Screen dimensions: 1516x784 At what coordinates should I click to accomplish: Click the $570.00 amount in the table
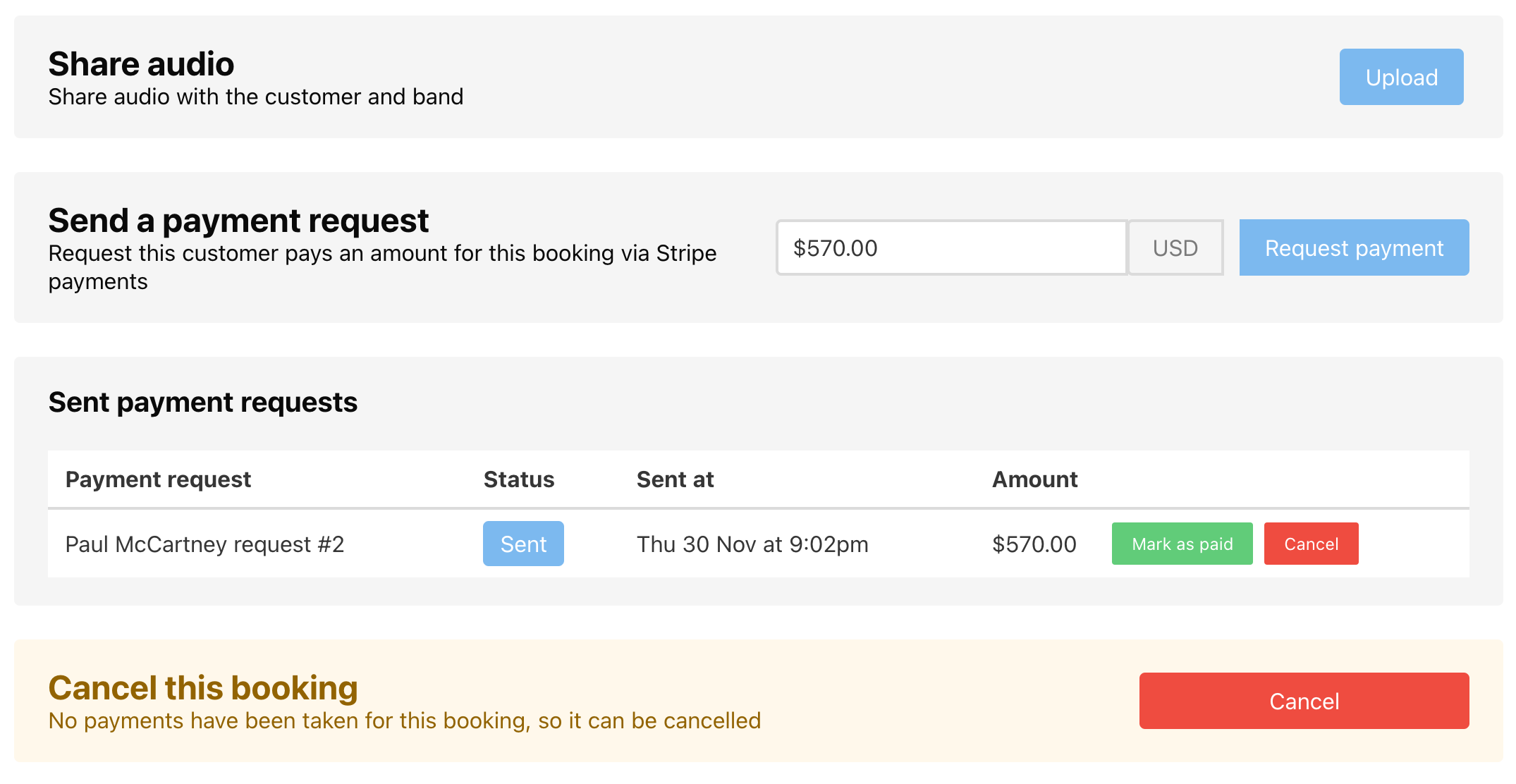pos(1034,544)
